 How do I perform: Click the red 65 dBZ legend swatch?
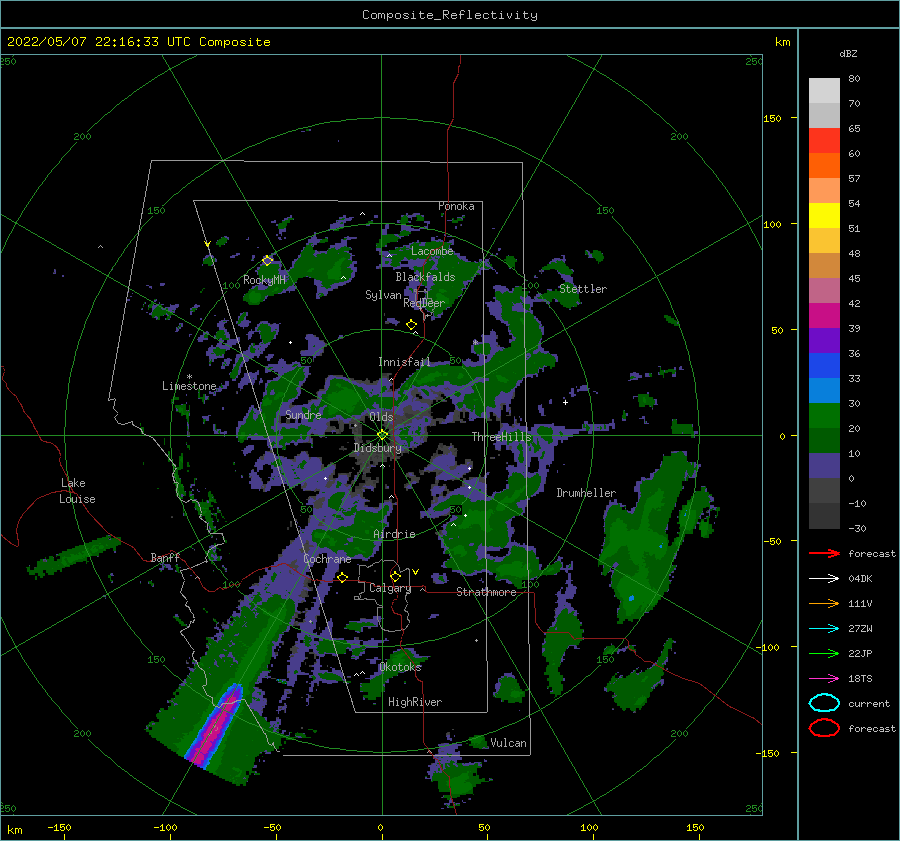pyautogui.click(x=824, y=141)
